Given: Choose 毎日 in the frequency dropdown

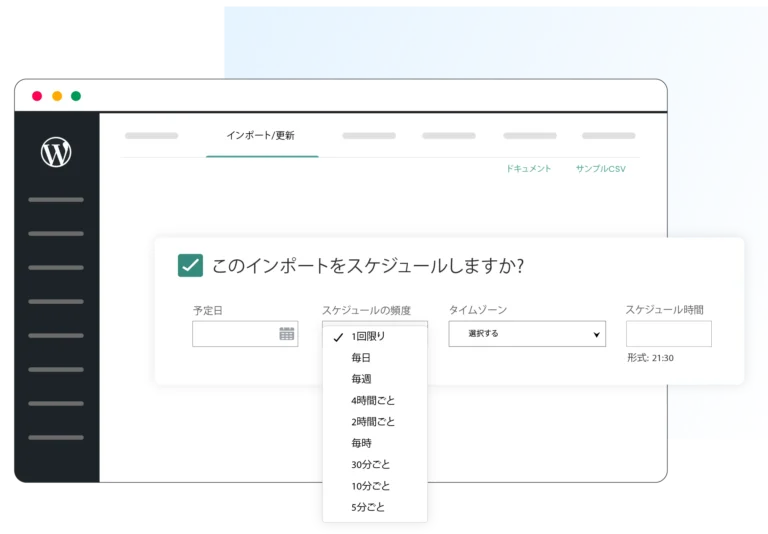Looking at the screenshot, I should [x=361, y=358].
